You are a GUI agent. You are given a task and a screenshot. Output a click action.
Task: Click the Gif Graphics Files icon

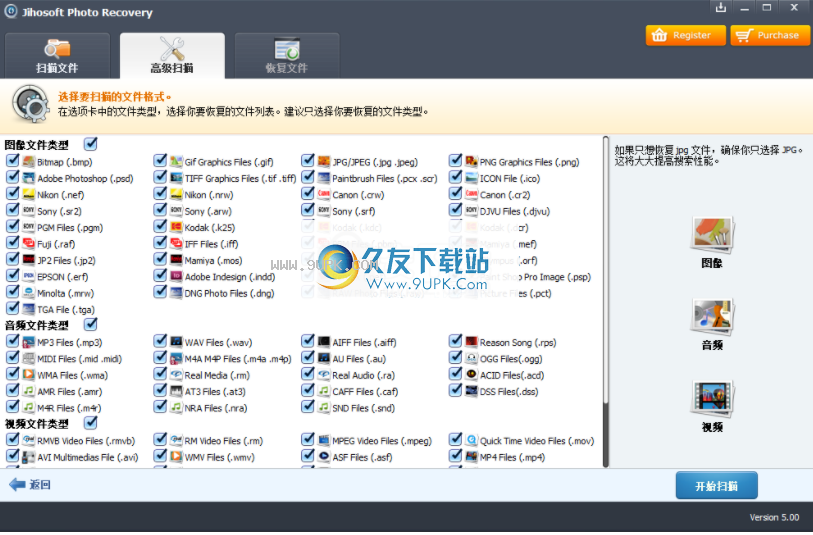[x=176, y=162]
